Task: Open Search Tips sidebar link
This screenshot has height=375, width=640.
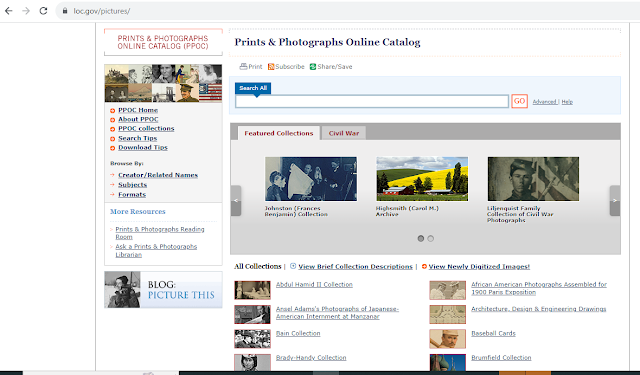Action: (x=138, y=138)
